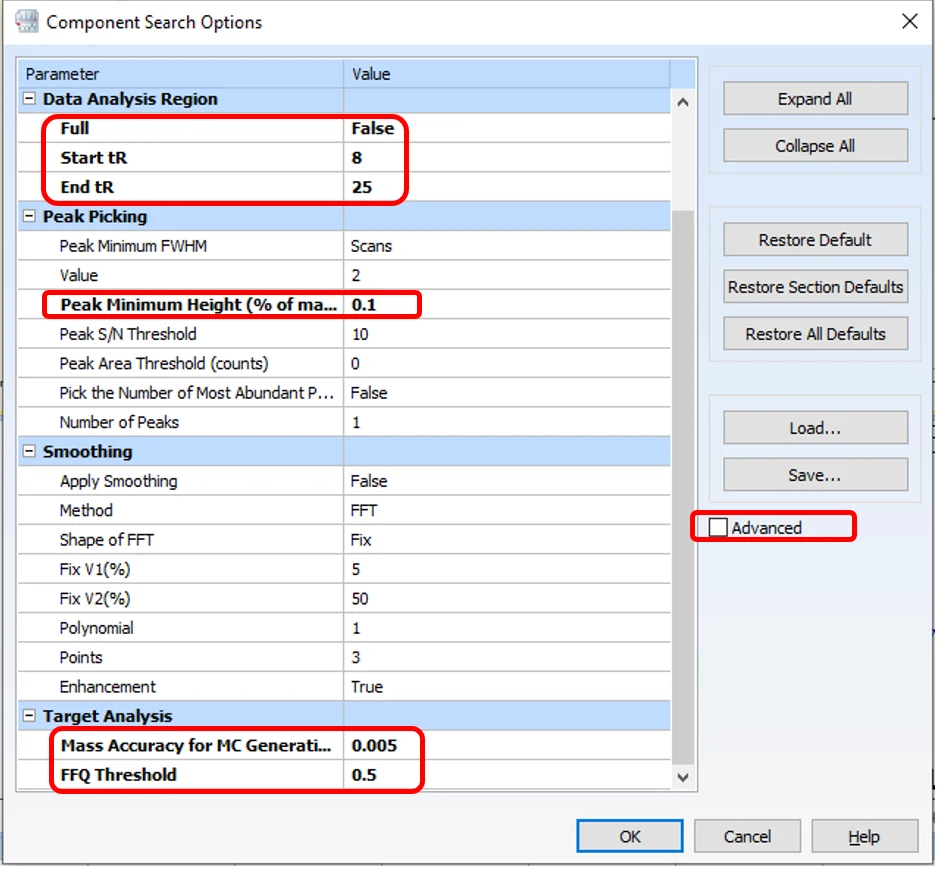Image resolution: width=938 pixels, height=869 pixels.
Task: Open the Load... settings dialog
Action: pos(817,429)
